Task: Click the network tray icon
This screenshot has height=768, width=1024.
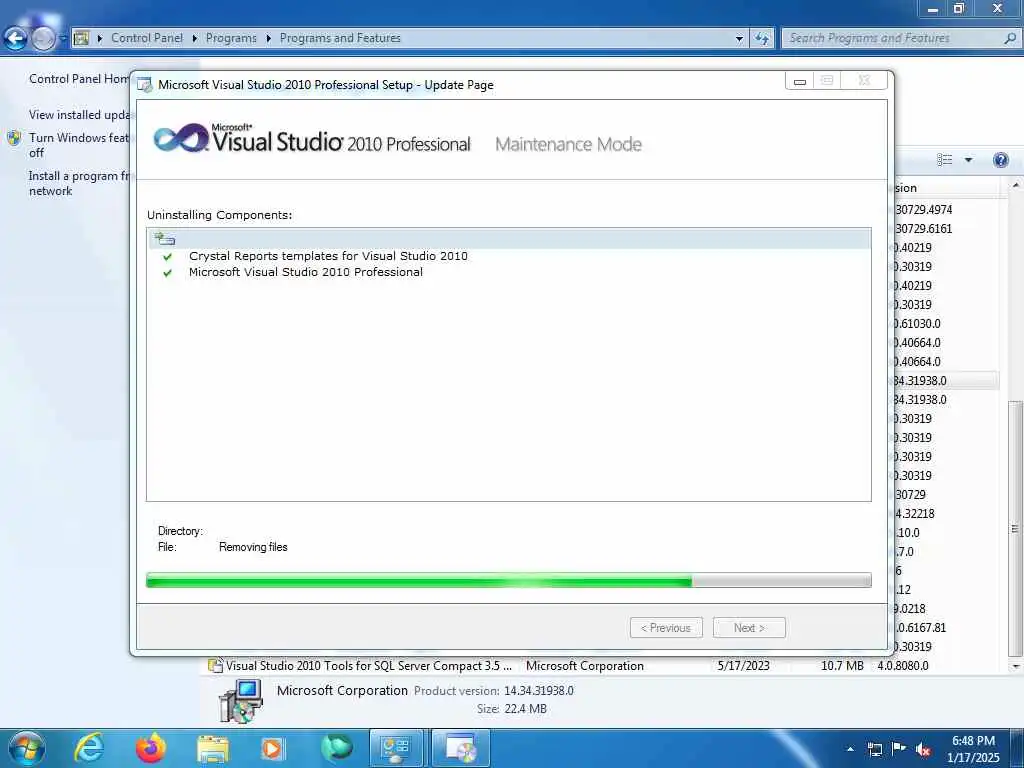Action: click(874, 749)
